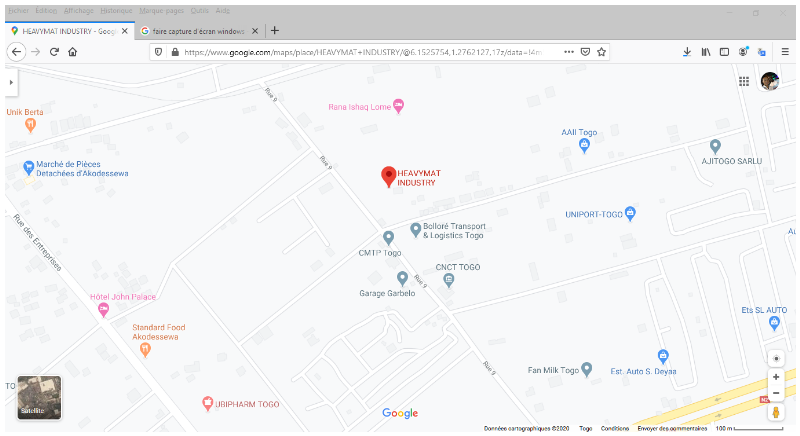Click the Conditions link in footer
800x436 pixels.
(x=615, y=428)
